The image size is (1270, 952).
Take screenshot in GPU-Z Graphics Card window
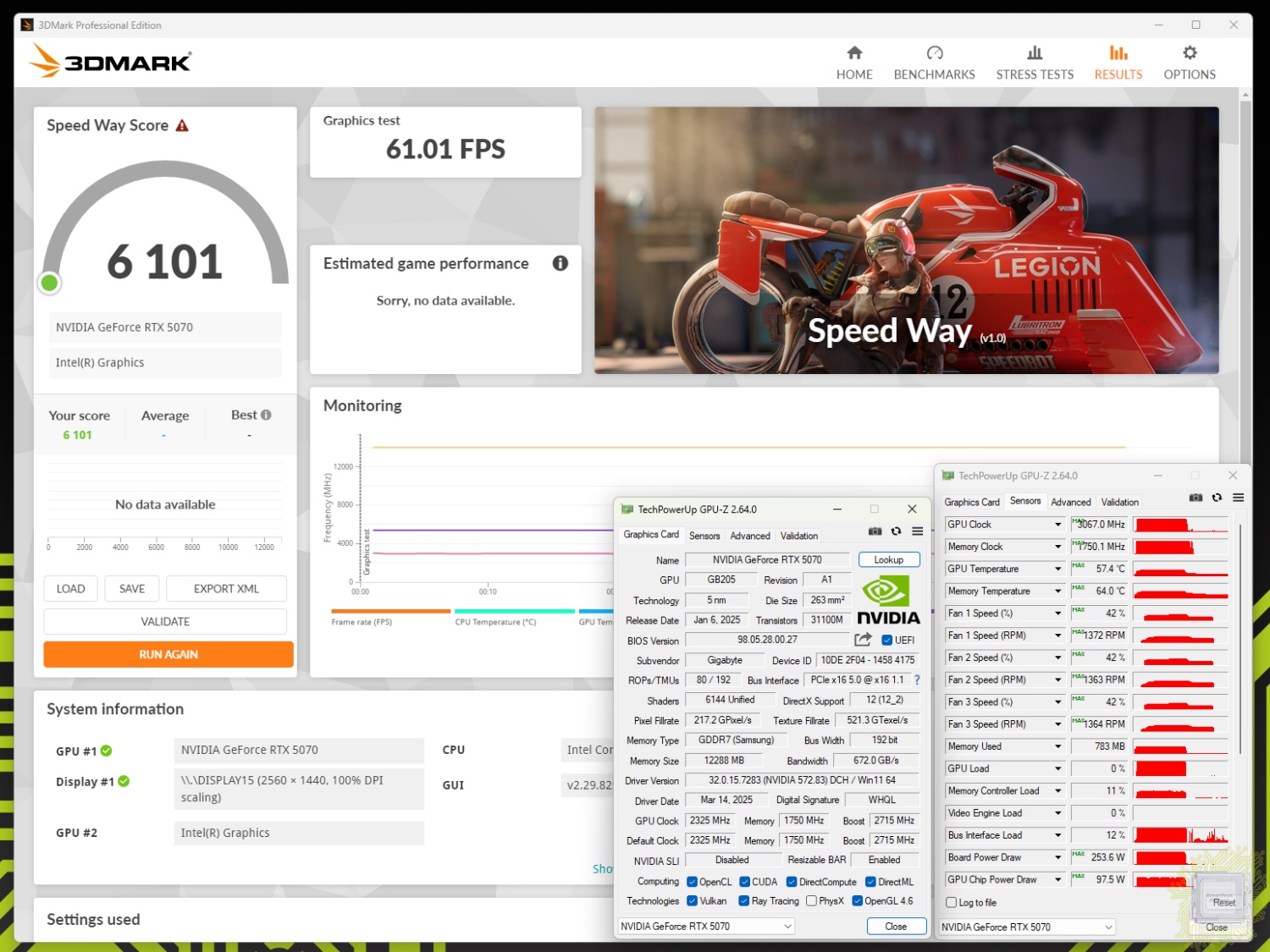pyautogui.click(x=875, y=531)
